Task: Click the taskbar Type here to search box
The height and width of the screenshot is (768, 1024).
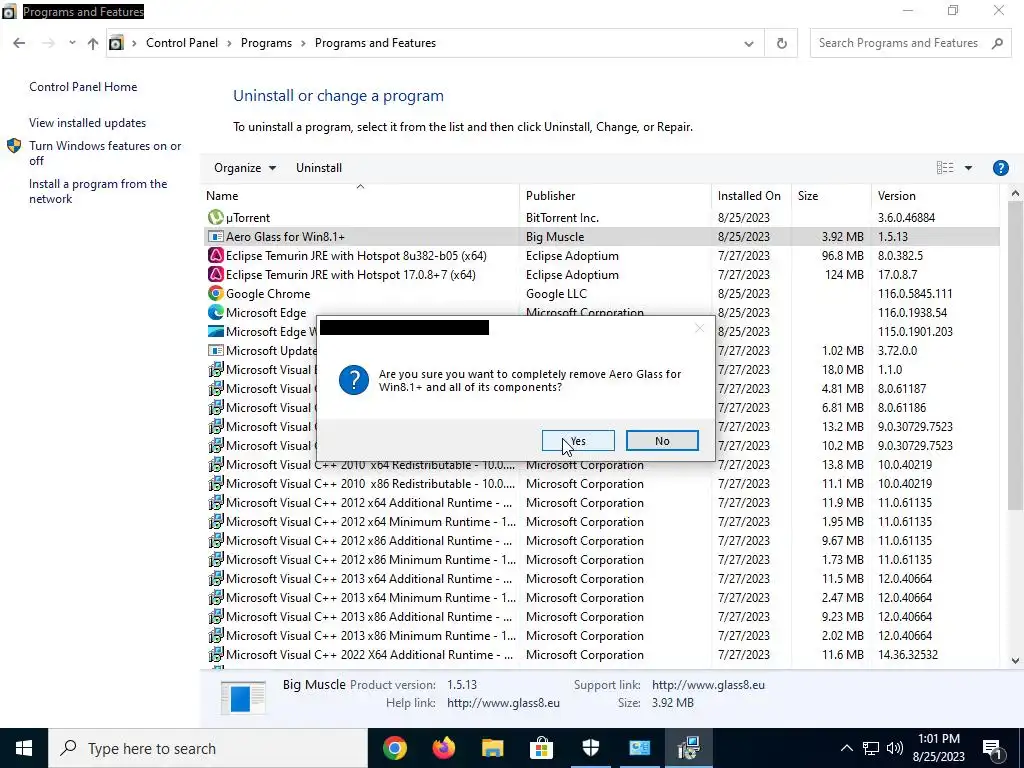Action: [208, 748]
